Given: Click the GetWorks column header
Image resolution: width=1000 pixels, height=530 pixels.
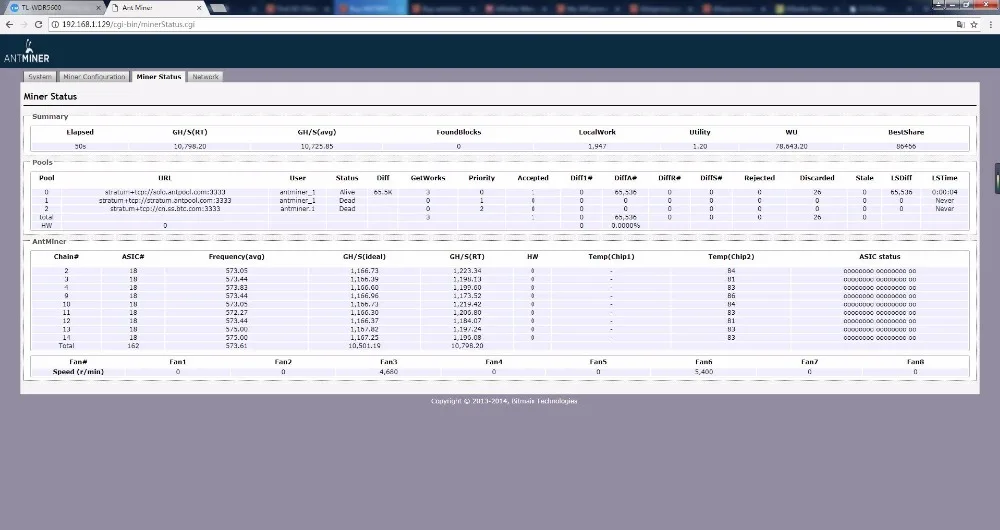Looking at the screenshot, I should tap(428, 178).
